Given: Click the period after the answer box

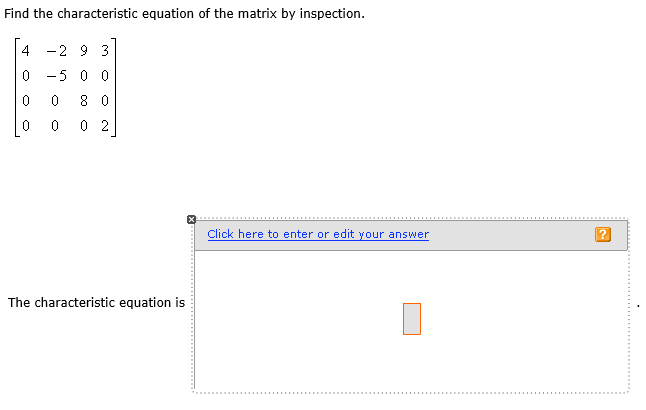Looking at the screenshot, I should click(637, 306).
